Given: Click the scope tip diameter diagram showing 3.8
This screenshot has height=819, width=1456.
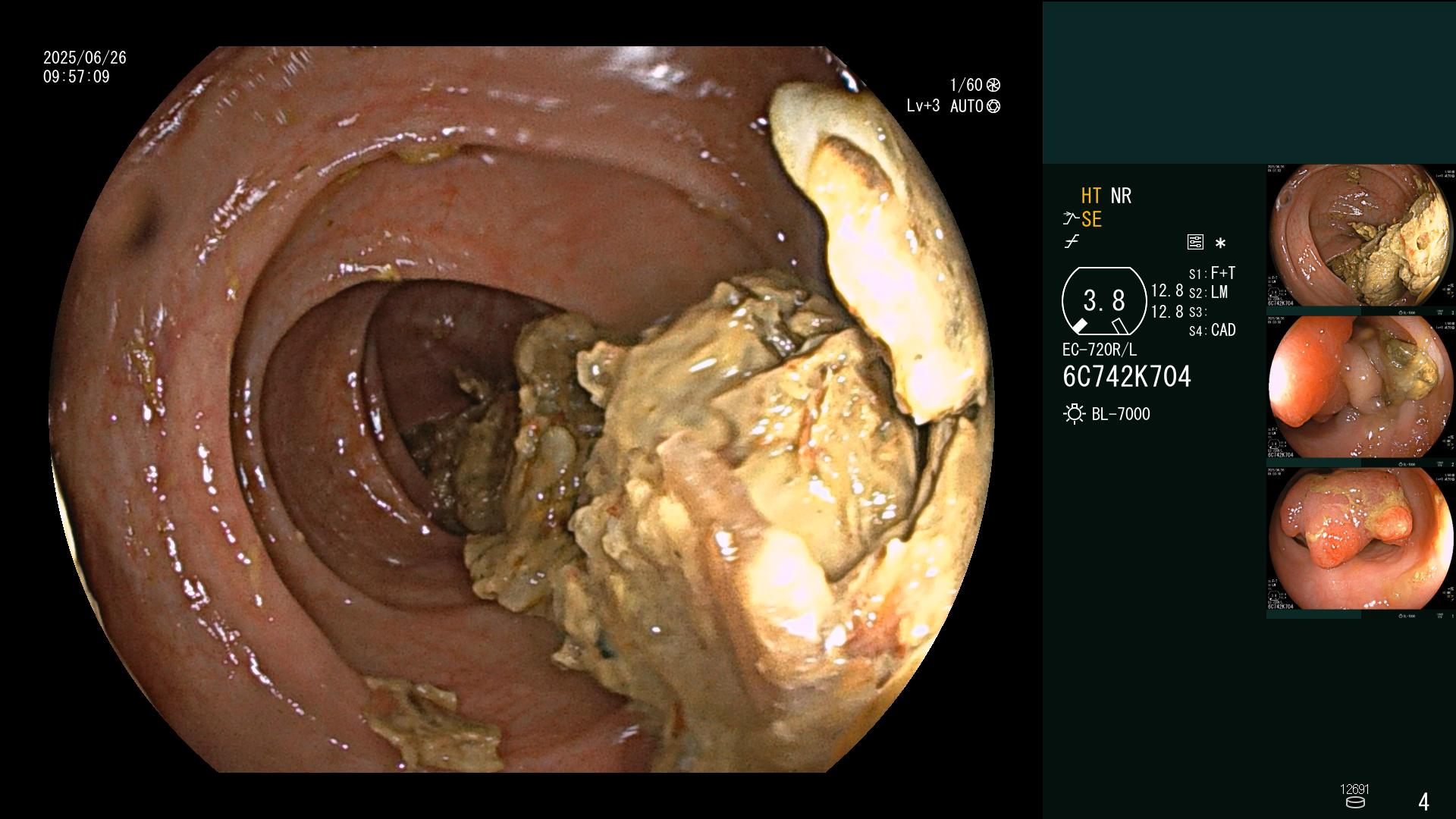Looking at the screenshot, I should (x=1103, y=301).
